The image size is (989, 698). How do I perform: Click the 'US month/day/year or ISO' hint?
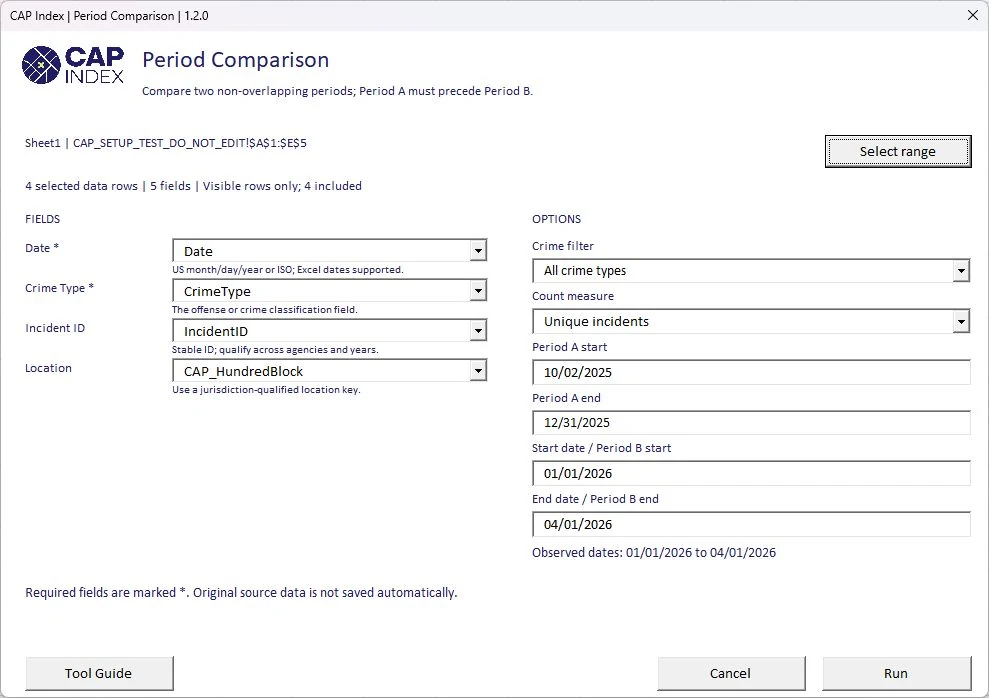point(288,270)
